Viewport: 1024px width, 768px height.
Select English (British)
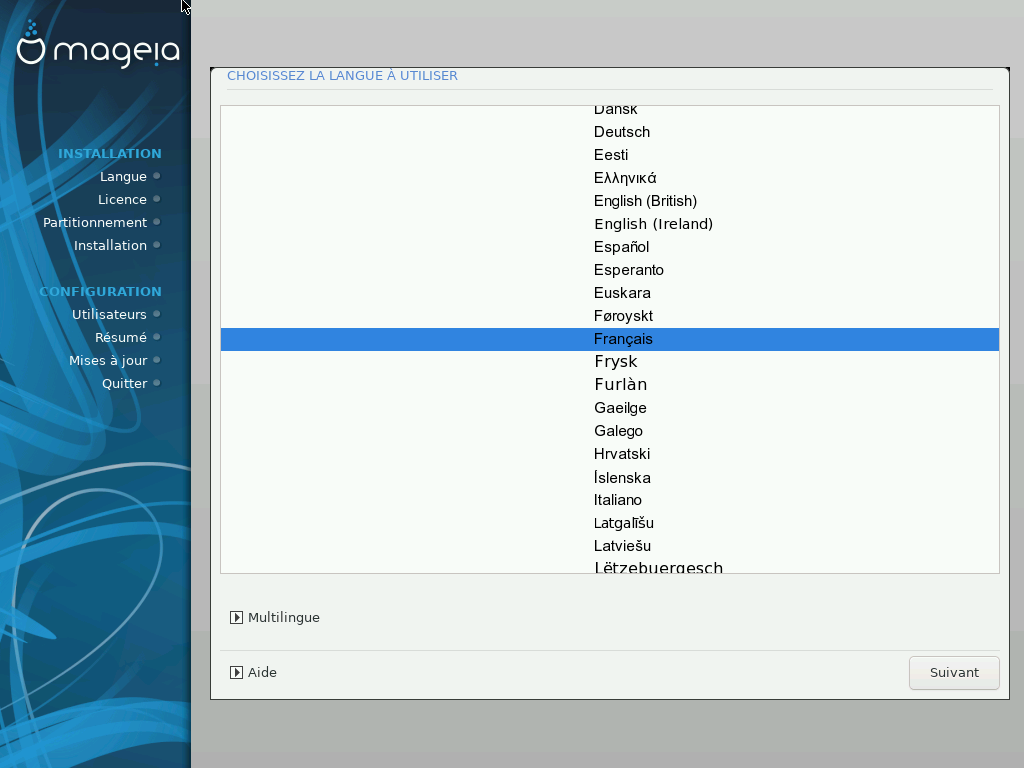(x=610, y=201)
